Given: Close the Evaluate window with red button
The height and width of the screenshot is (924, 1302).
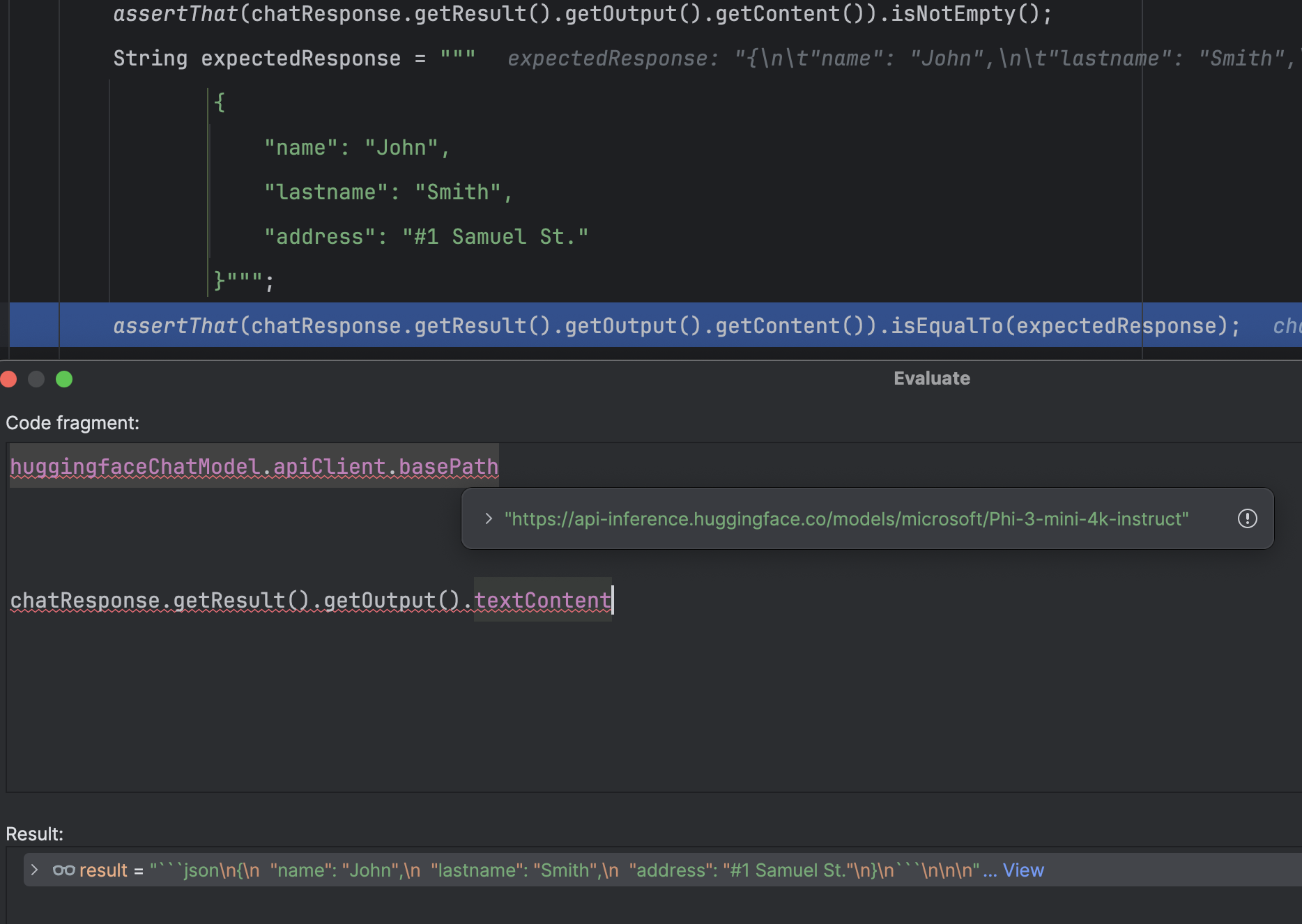Looking at the screenshot, I should (9, 378).
